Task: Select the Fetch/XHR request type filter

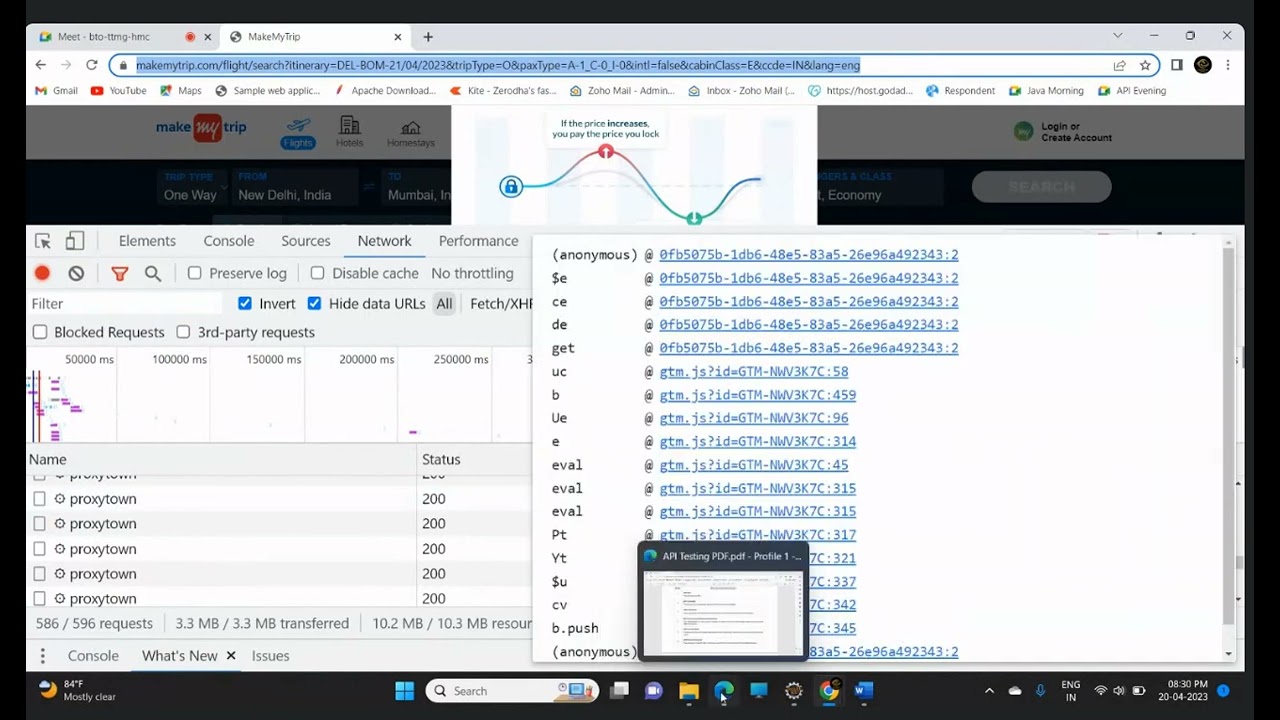Action: point(501,304)
